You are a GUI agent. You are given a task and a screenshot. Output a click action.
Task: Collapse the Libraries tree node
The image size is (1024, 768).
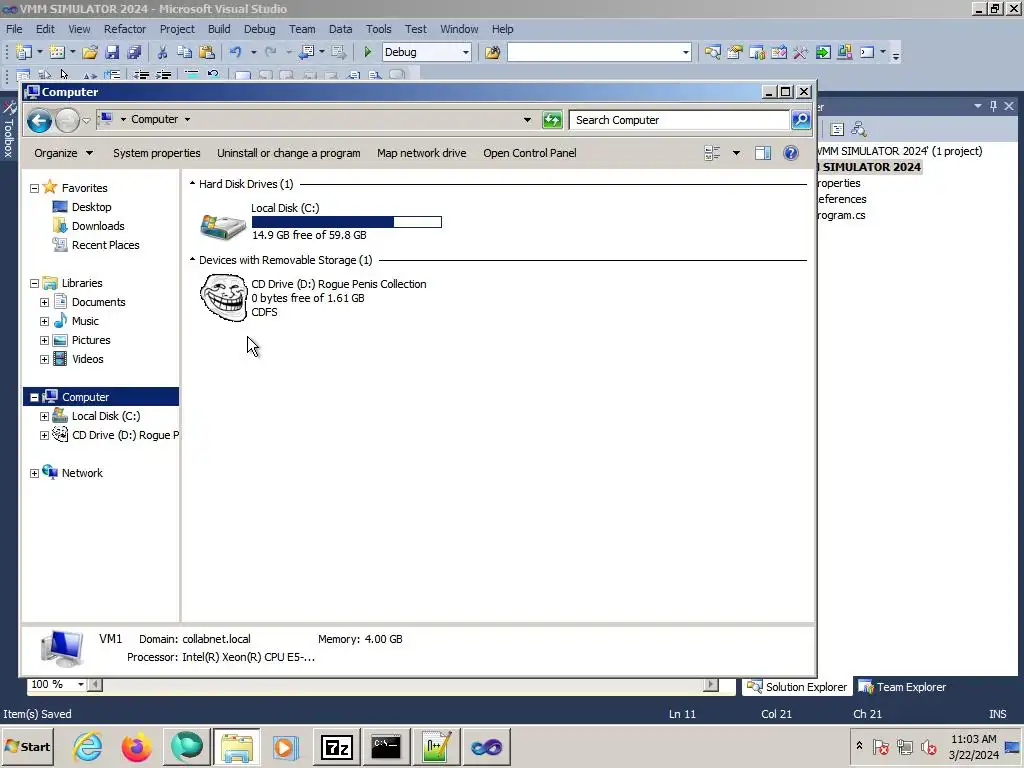pos(35,283)
